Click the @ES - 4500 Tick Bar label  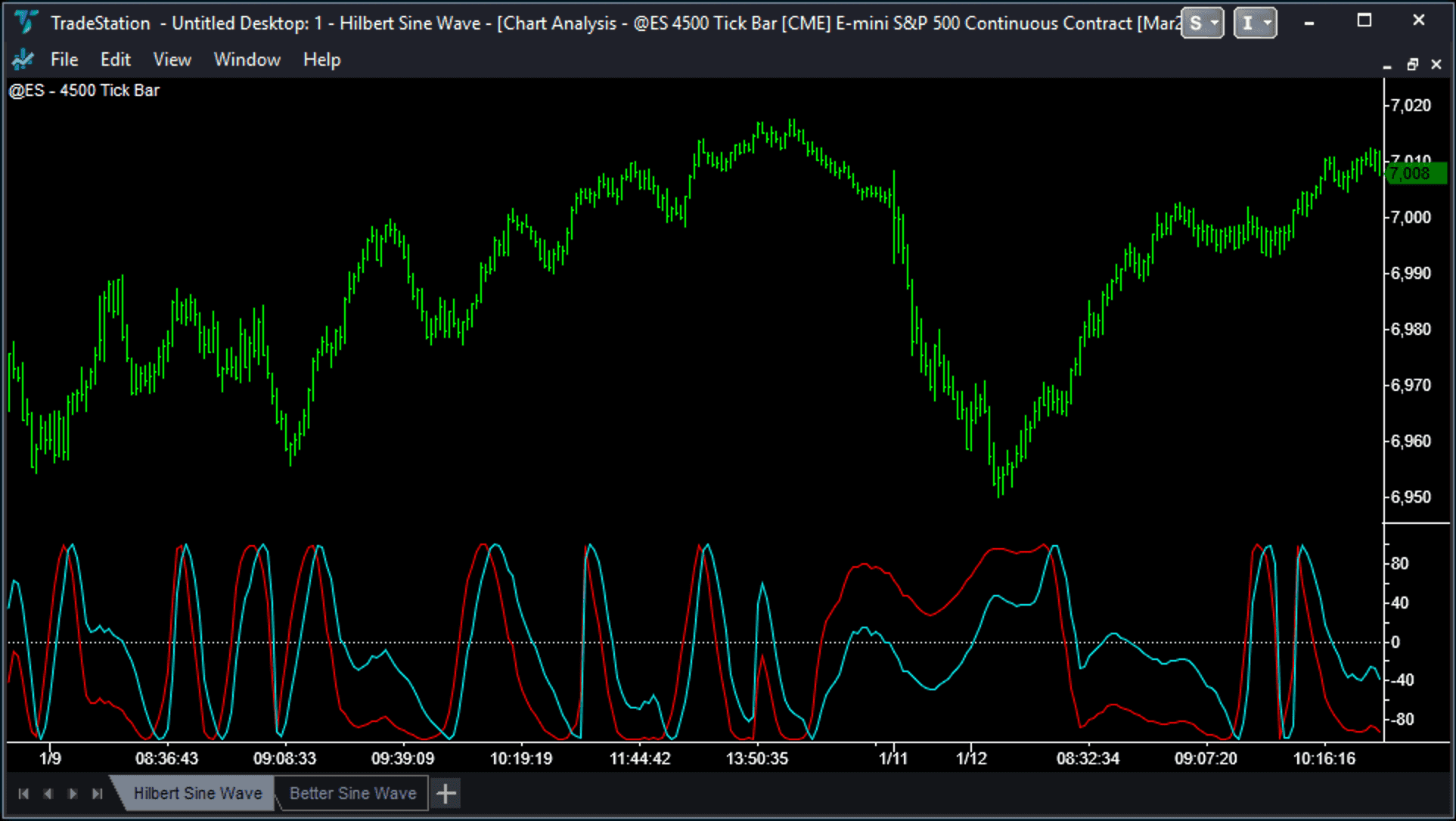[x=84, y=90]
